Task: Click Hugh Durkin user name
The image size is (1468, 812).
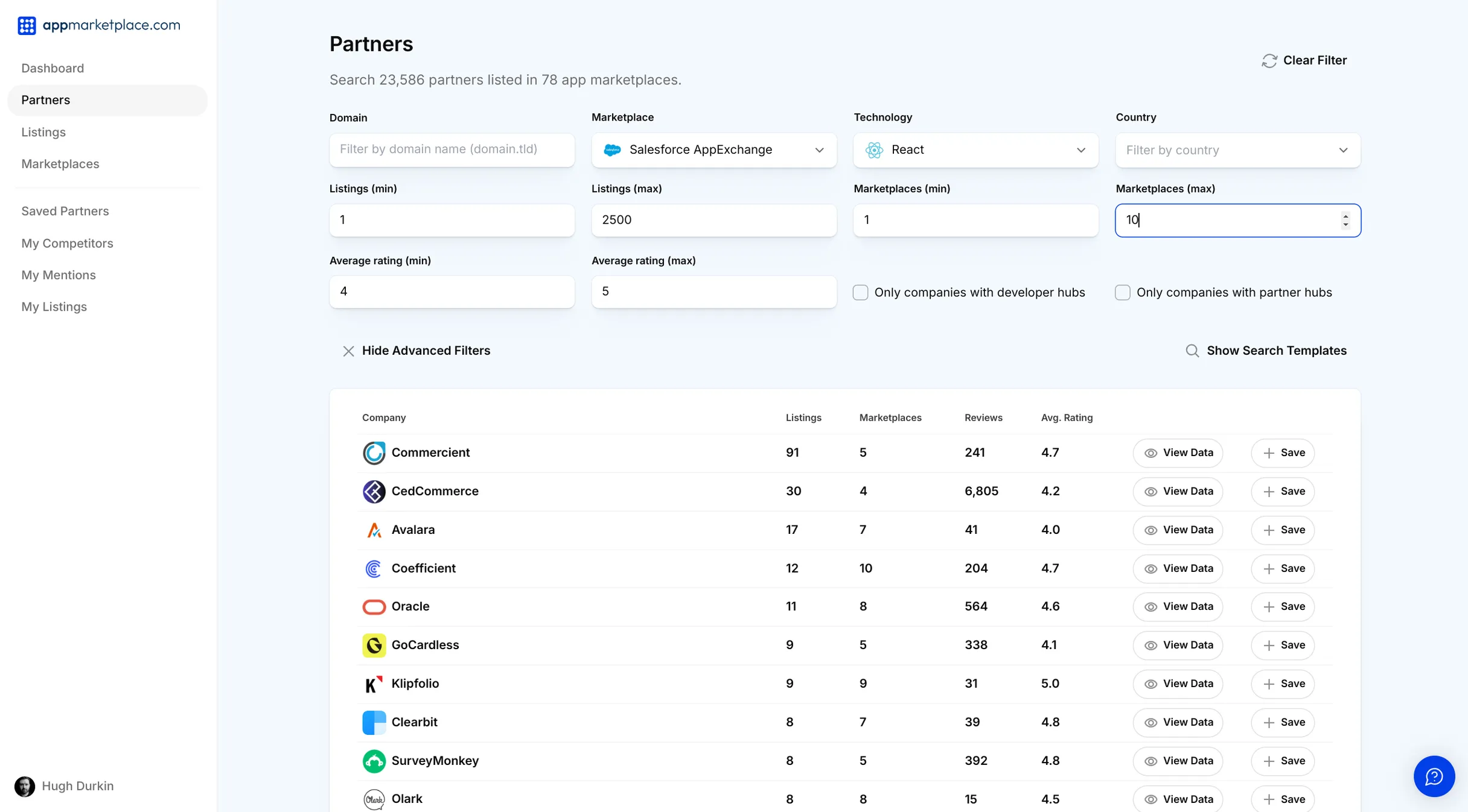Action: click(78, 787)
